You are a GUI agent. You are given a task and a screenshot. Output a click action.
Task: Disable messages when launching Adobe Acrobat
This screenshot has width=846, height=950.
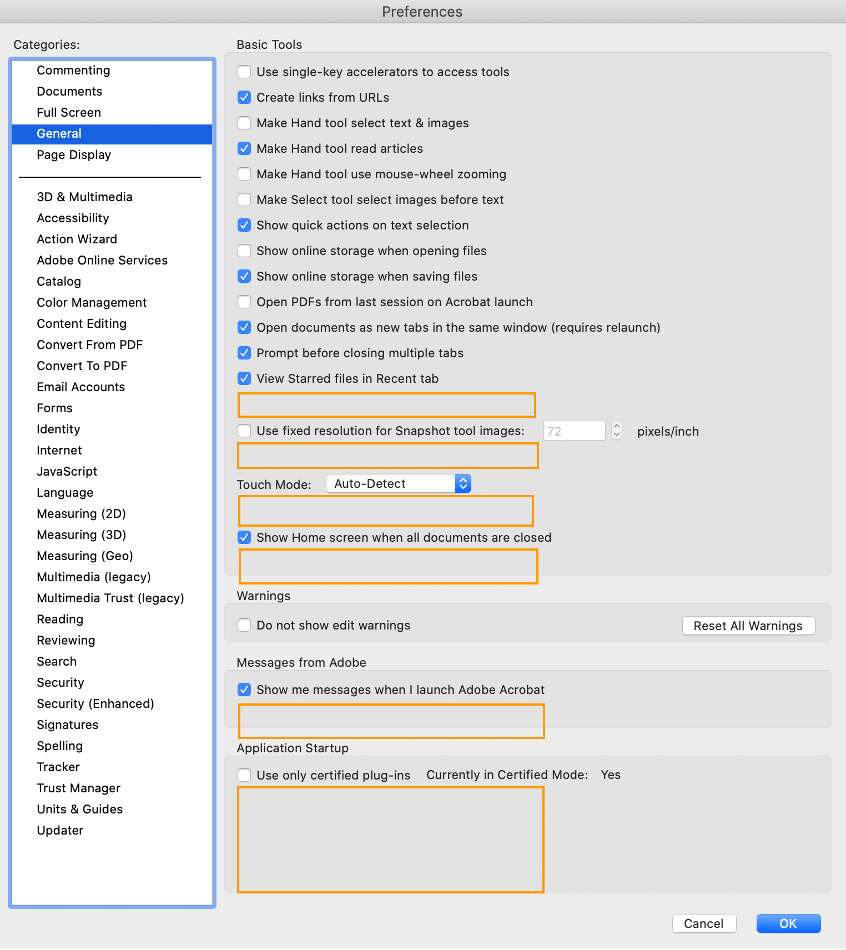tap(244, 689)
